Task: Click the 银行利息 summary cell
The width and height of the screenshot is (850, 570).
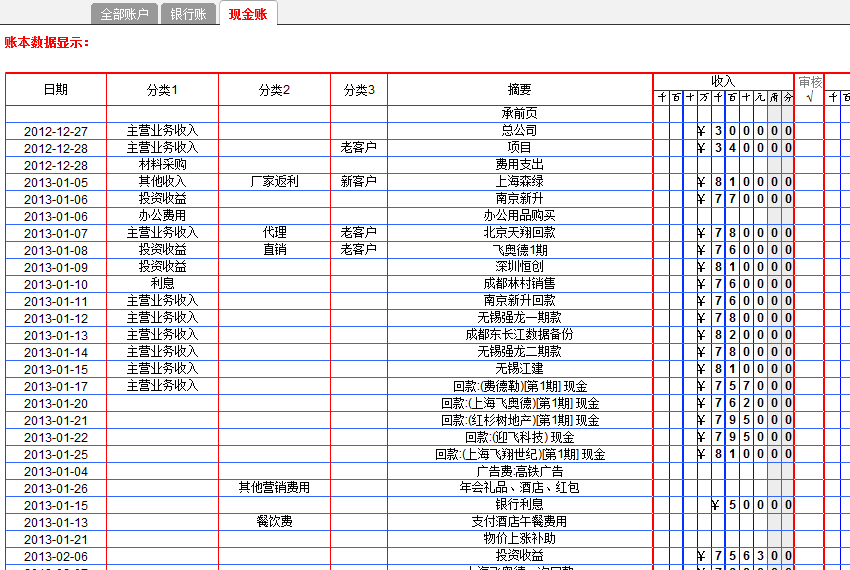Action: (x=520, y=505)
